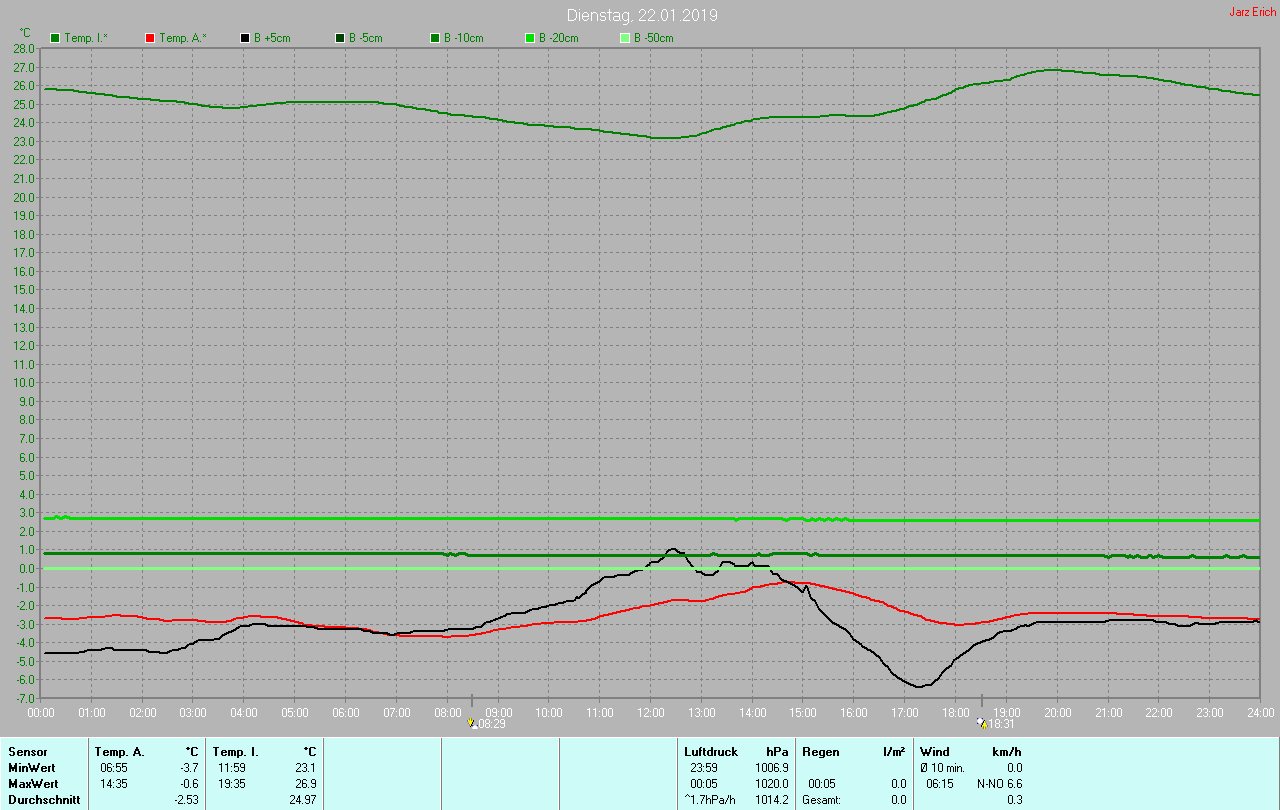The width and height of the screenshot is (1280, 810).
Task: Click the 'Sensor' header in stats table
Action: coord(27,752)
